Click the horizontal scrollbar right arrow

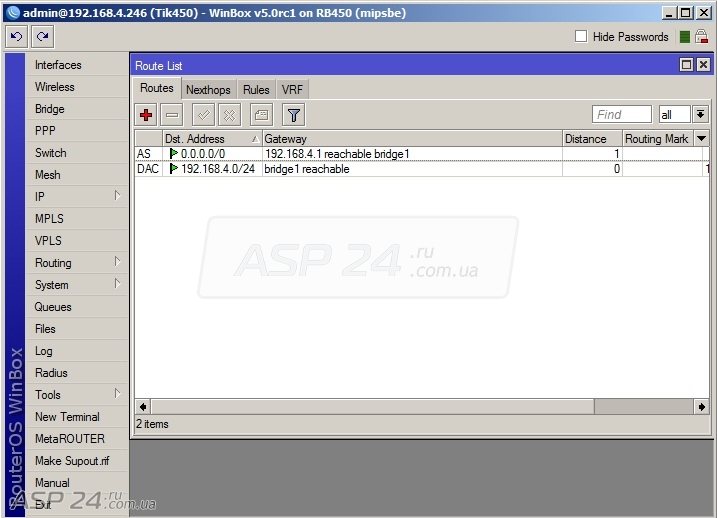coord(701,406)
